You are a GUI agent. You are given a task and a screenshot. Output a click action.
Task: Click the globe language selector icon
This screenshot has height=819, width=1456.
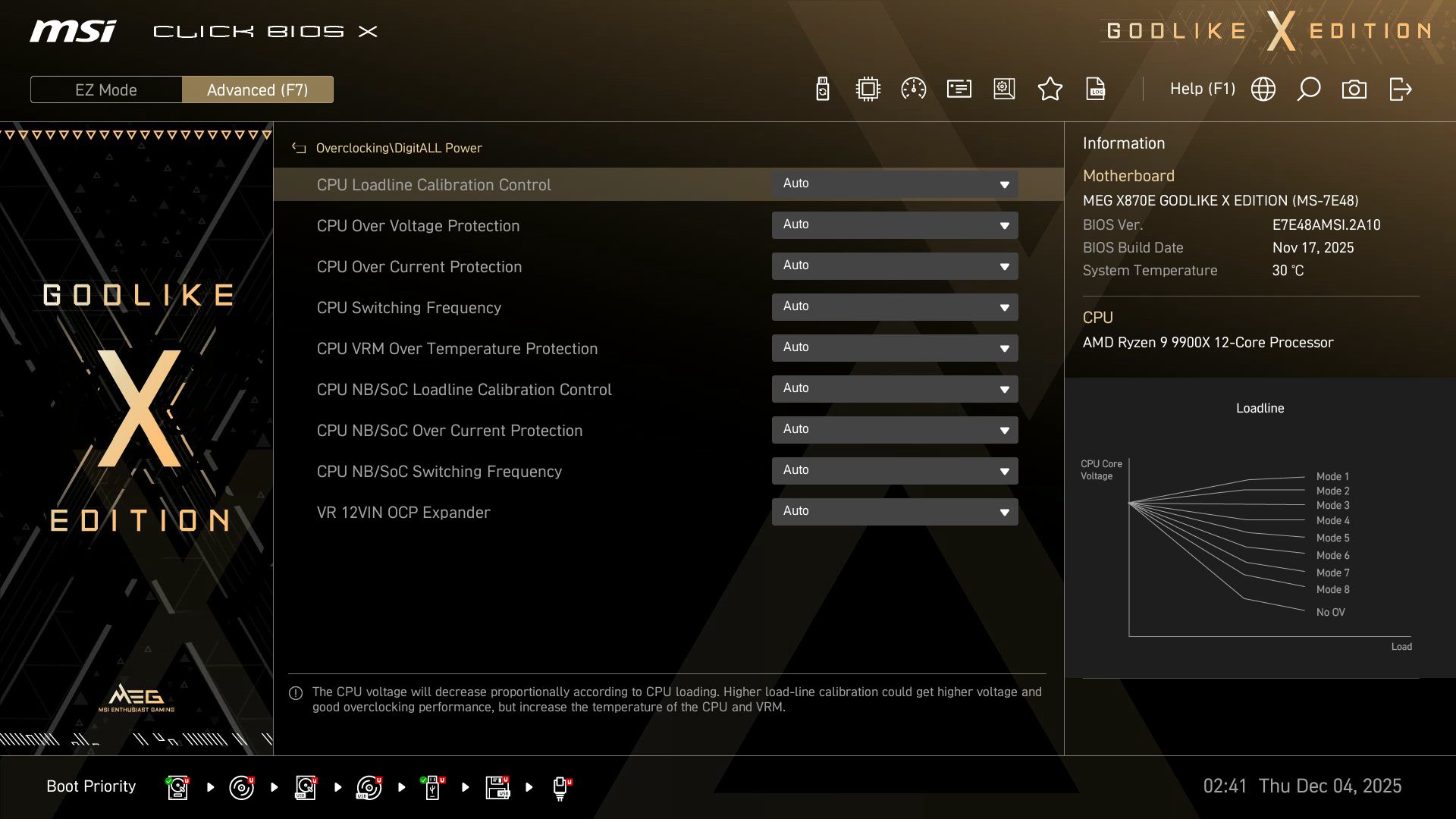coord(1263,89)
